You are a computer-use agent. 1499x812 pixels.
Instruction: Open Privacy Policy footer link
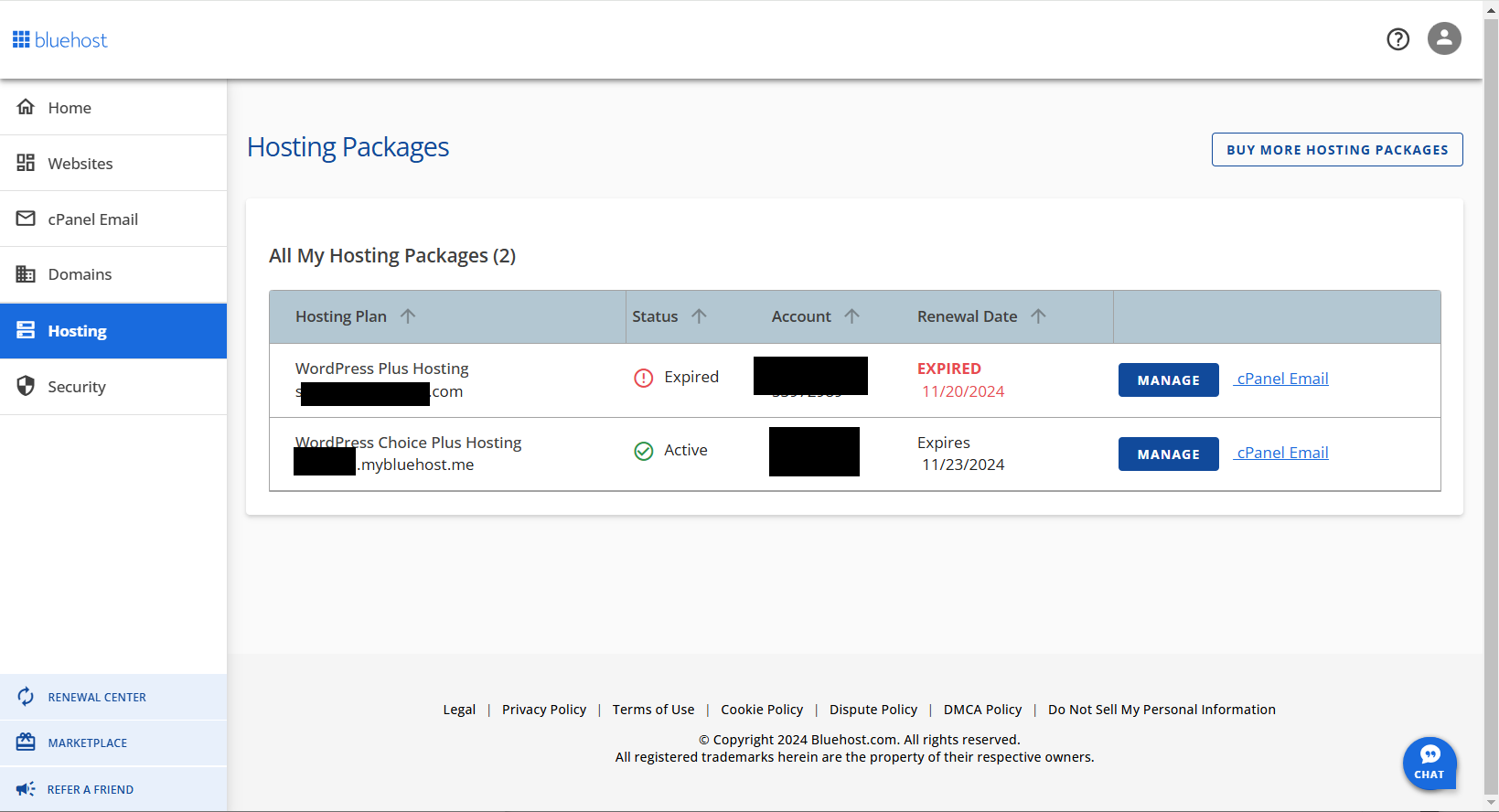coord(544,710)
